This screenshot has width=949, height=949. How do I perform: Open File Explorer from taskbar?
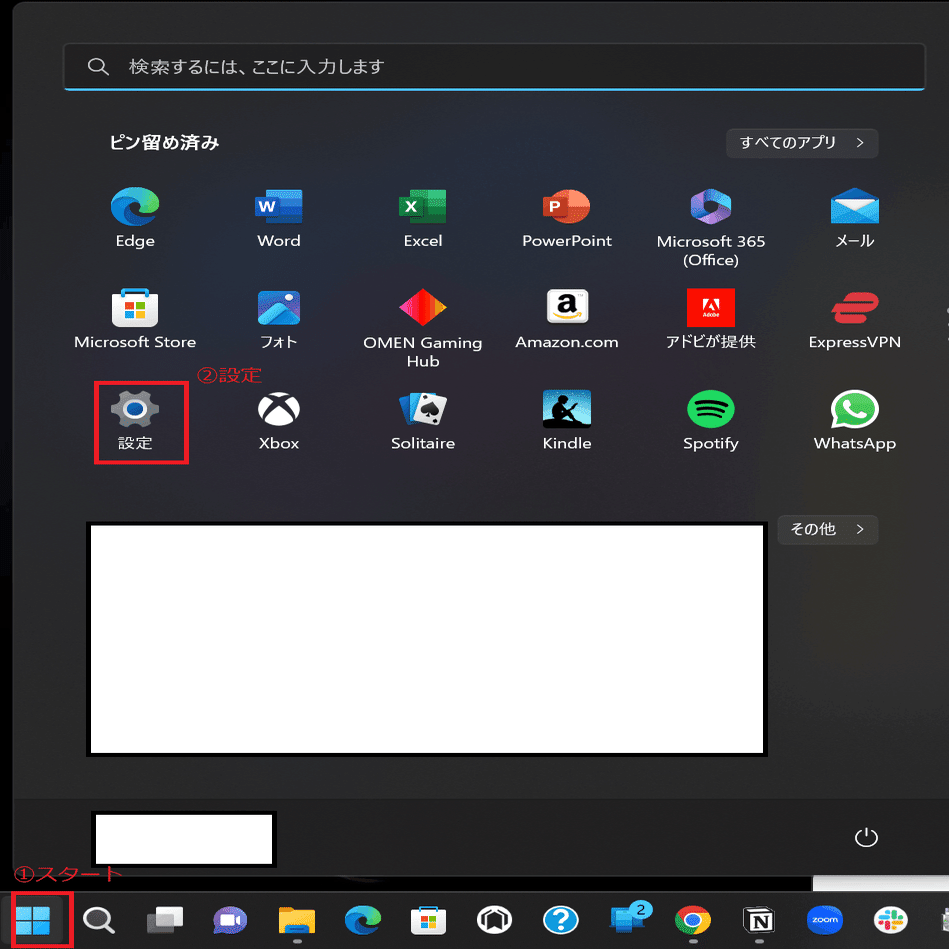tap(297, 921)
